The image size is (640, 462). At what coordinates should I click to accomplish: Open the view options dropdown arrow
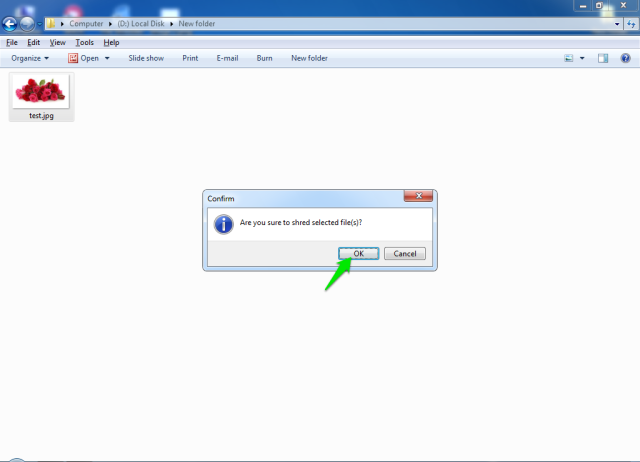(582, 58)
